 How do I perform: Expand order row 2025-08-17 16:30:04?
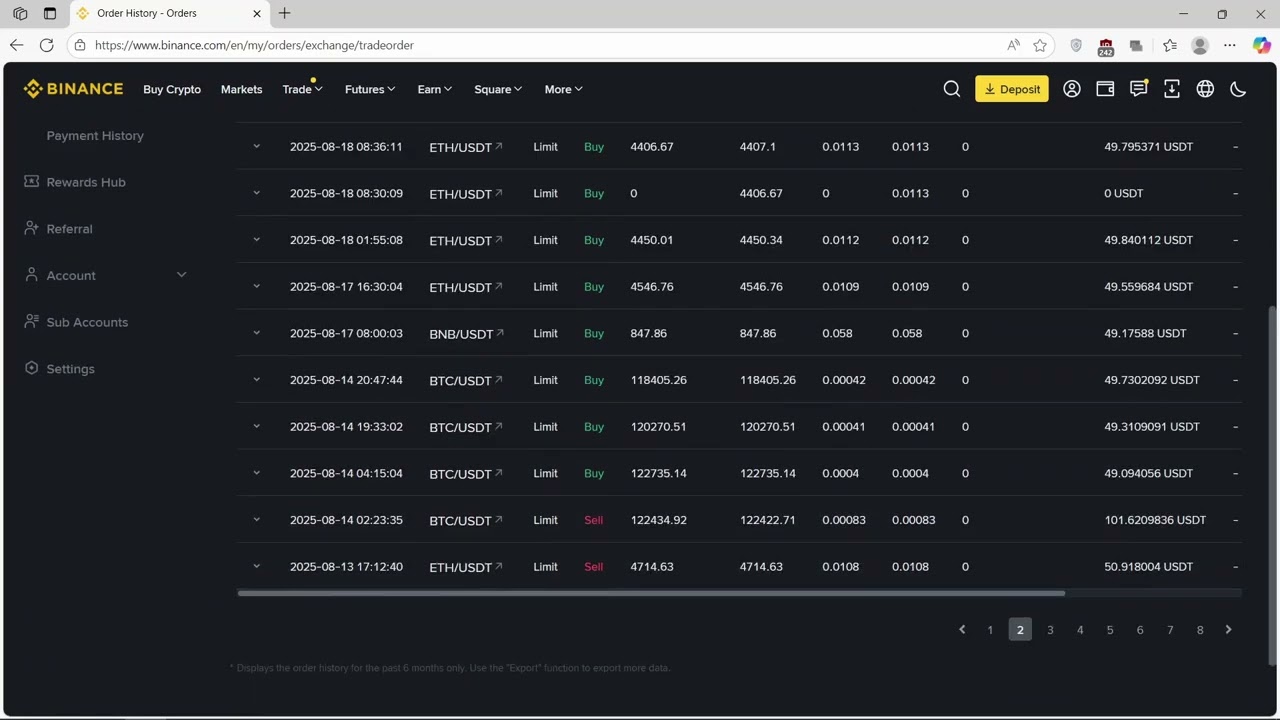pyautogui.click(x=256, y=286)
